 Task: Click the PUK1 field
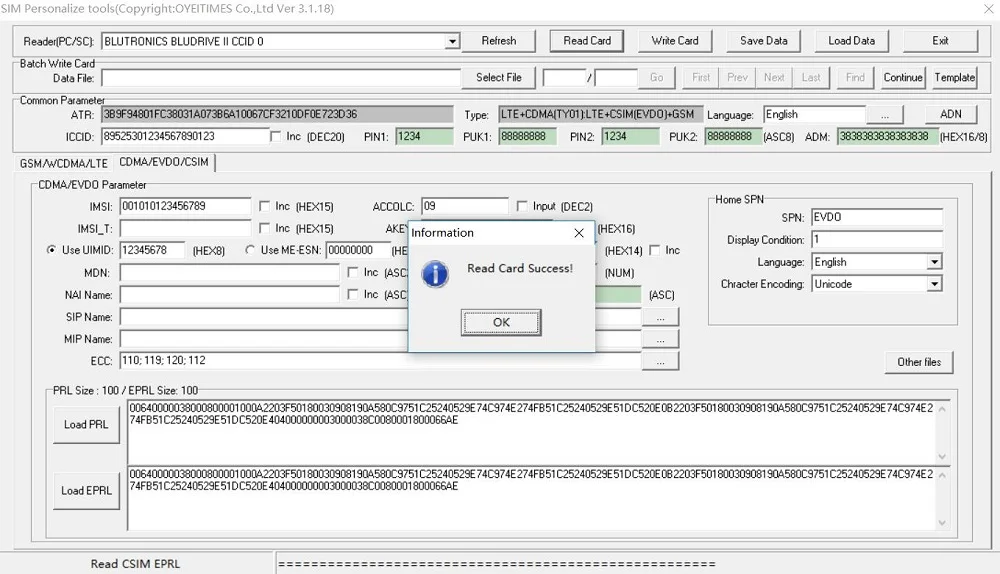coord(527,136)
